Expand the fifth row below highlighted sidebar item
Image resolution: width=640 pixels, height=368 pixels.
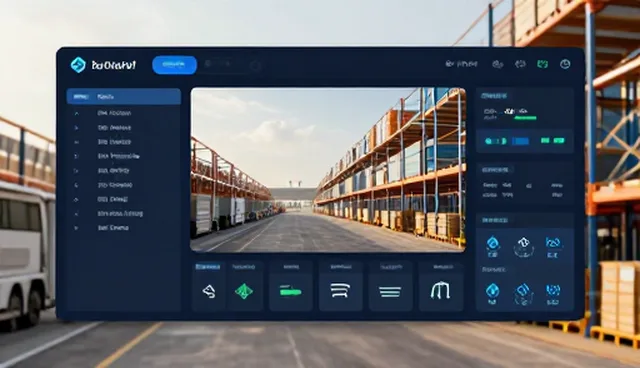coord(124,171)
